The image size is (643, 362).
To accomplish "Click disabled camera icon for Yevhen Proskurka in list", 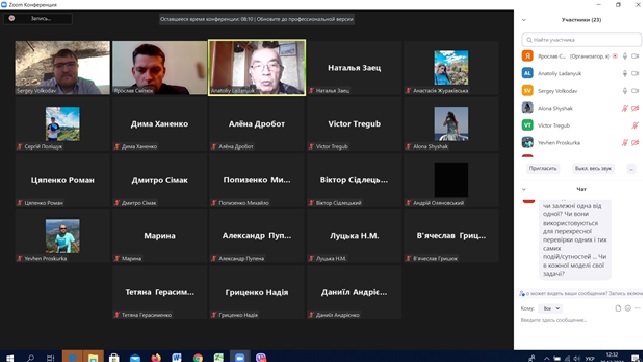I will (635, 143).
